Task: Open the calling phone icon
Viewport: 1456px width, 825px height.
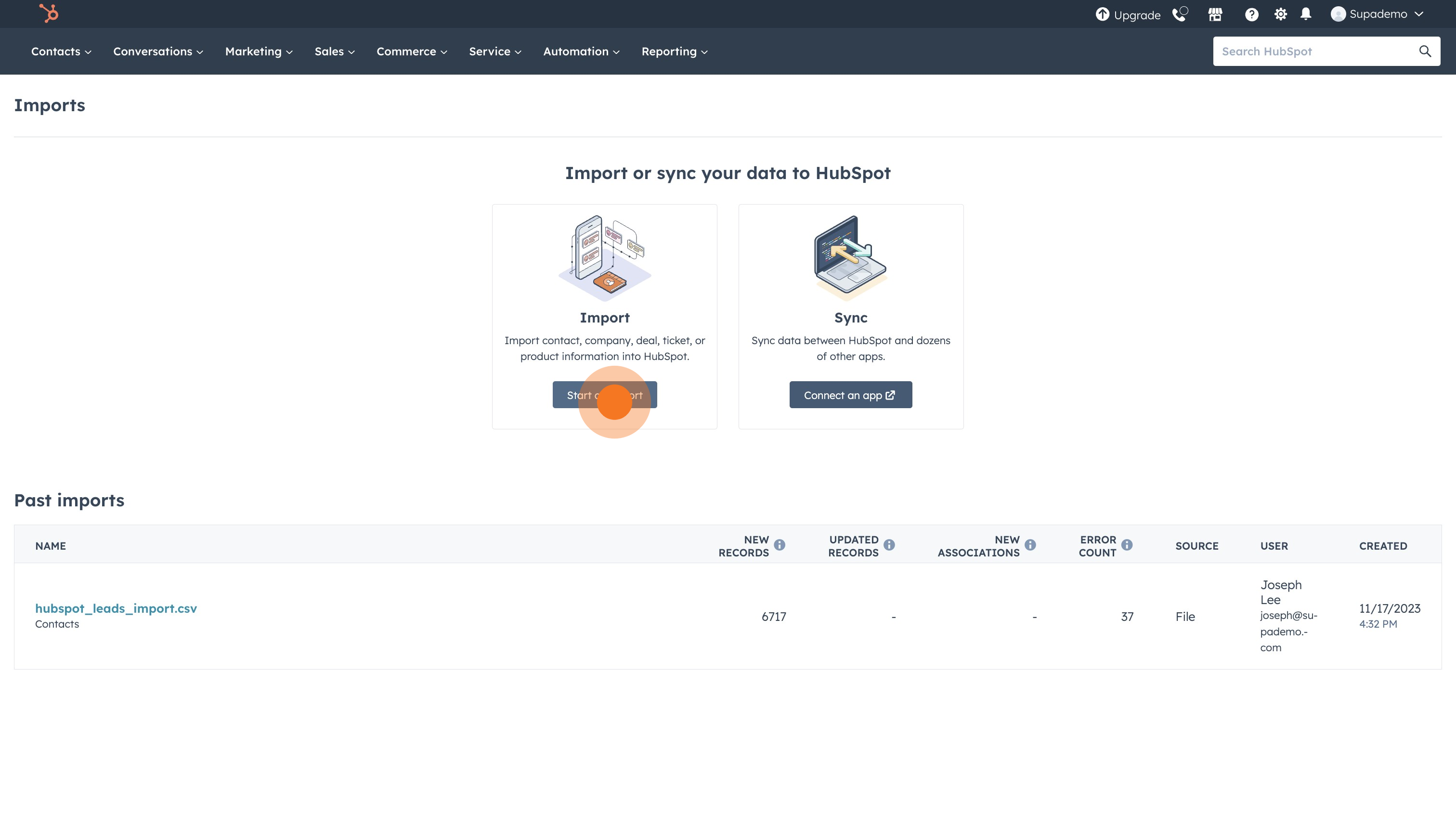Action: click(1180, 14)
